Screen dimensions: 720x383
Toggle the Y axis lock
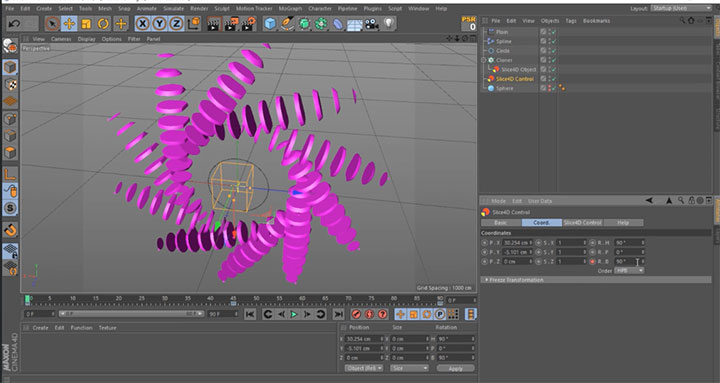[159, 24]
